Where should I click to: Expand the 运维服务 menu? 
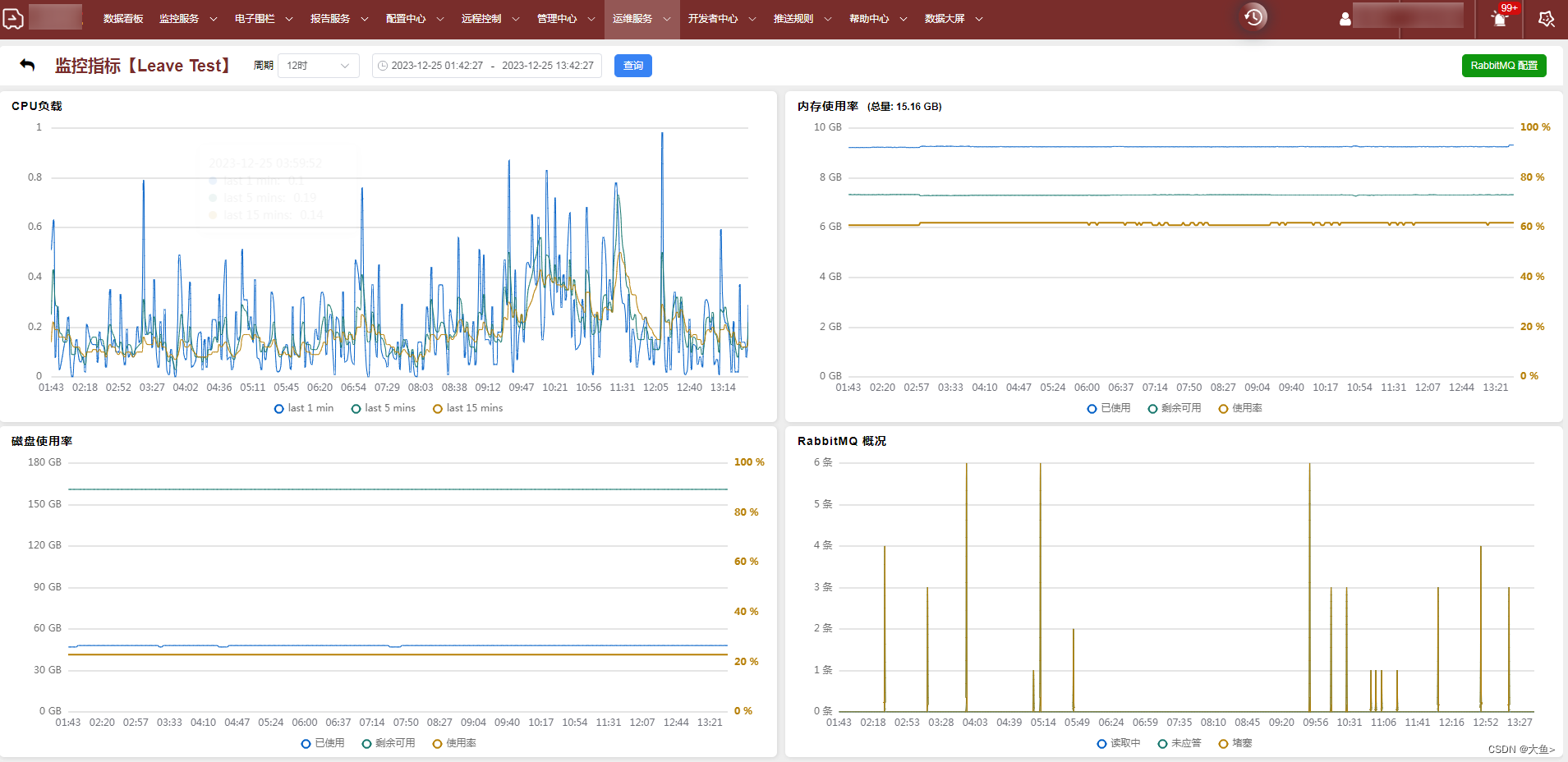[x=641, y=19]
